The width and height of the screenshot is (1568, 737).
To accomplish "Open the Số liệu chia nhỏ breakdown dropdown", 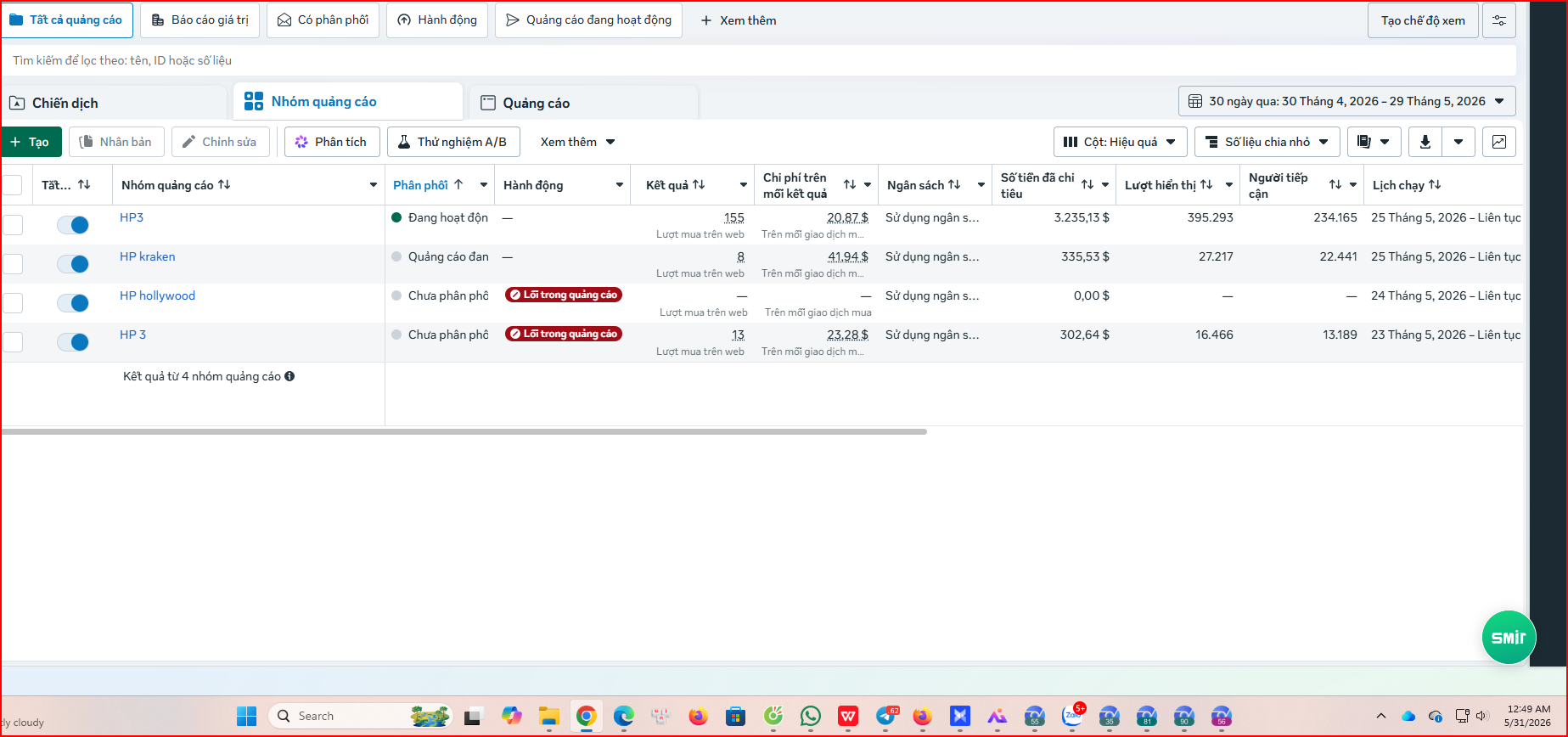I will click(x=1267, y=142).
